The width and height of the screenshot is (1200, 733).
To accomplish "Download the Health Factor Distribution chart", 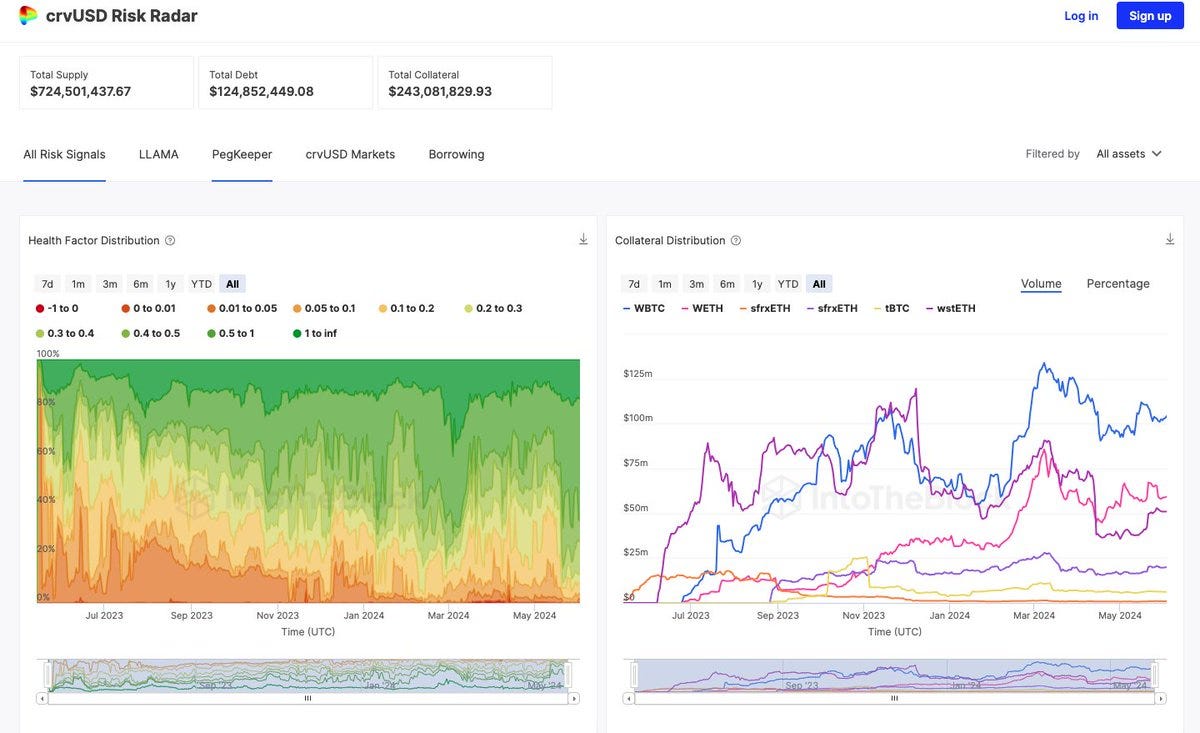I will (583, 240).
